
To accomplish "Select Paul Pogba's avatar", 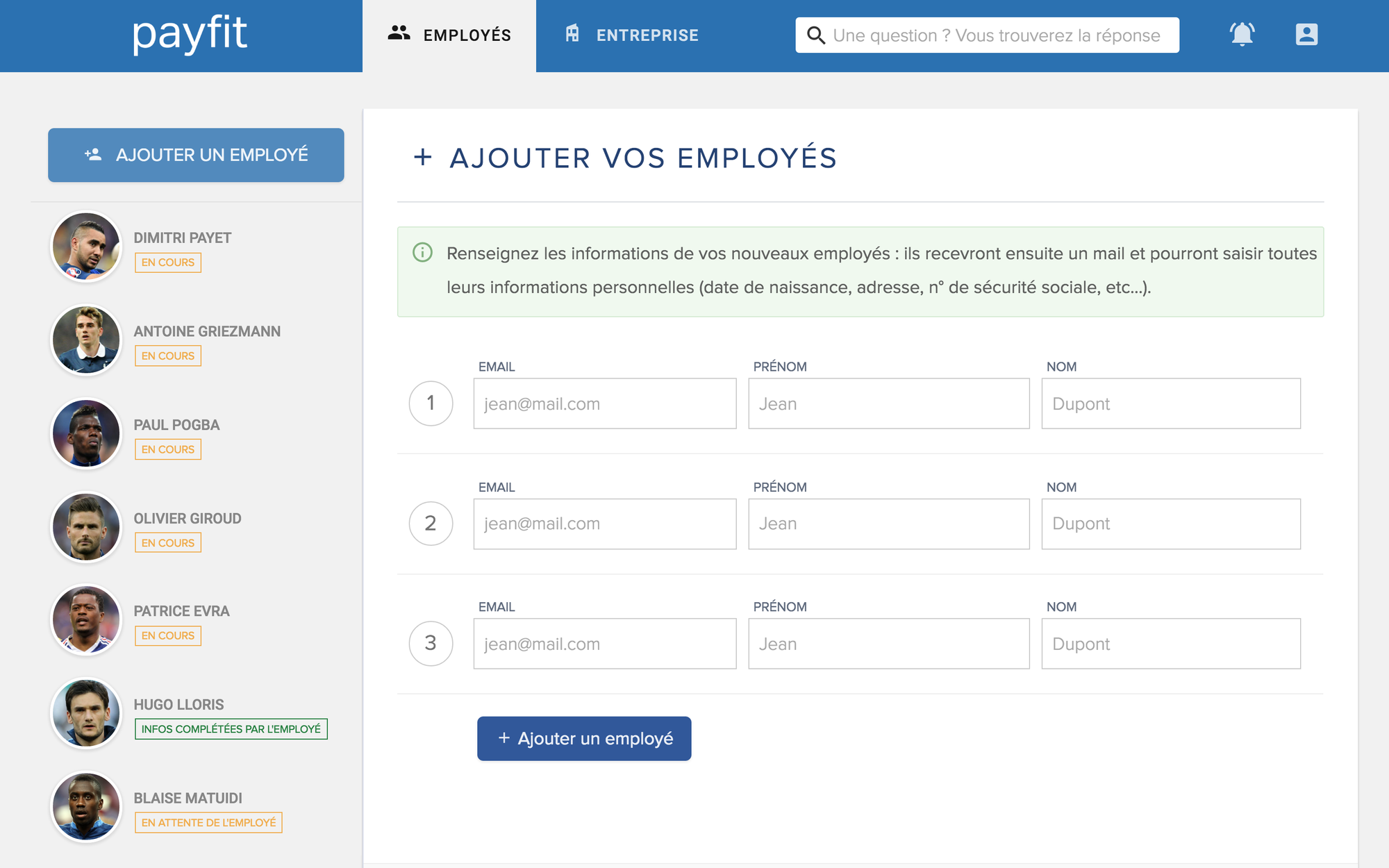I will point(86,434).
